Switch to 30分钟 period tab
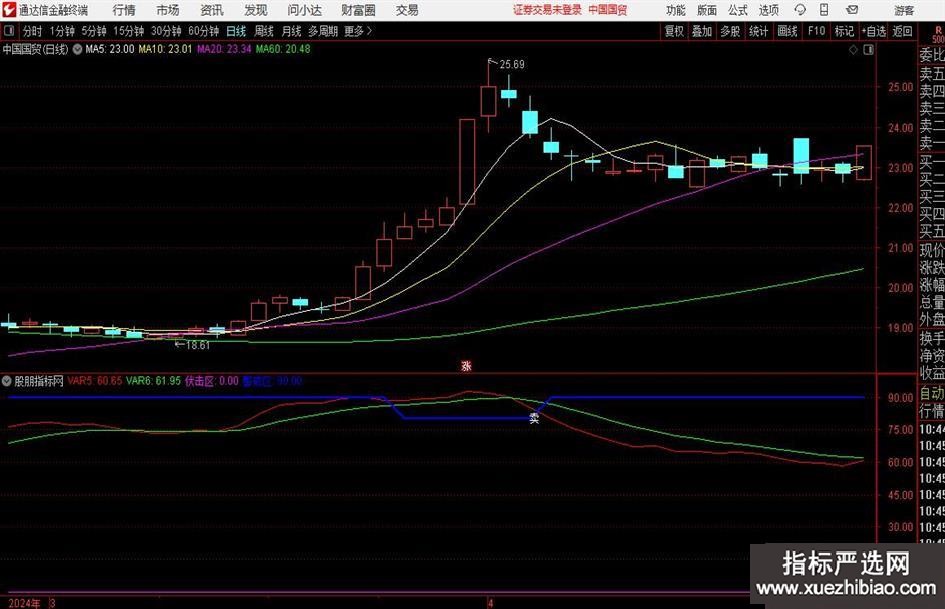This screenshot has width=945, height=609. pos(166,31)
